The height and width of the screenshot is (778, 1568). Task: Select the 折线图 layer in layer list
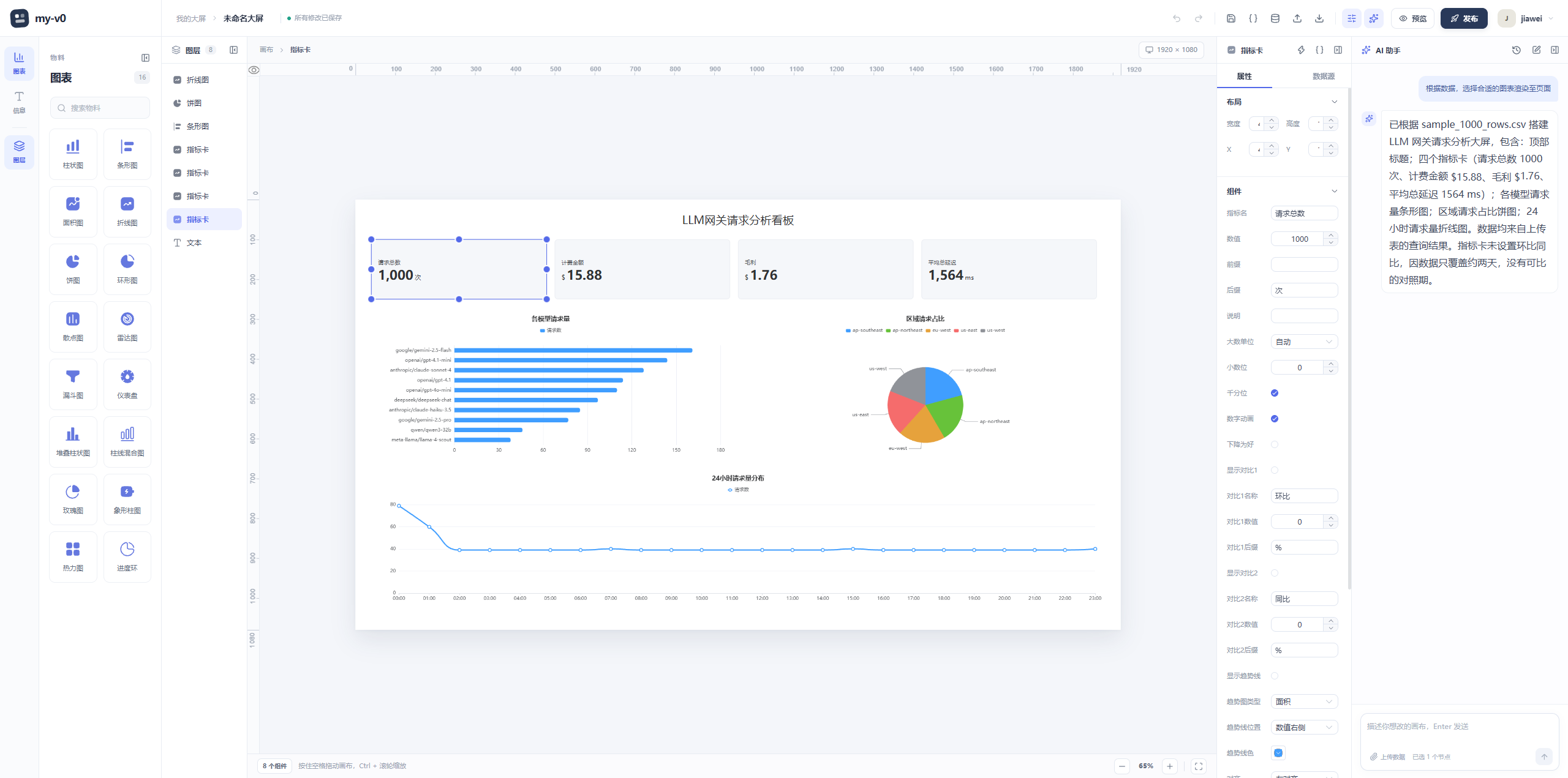204,80
